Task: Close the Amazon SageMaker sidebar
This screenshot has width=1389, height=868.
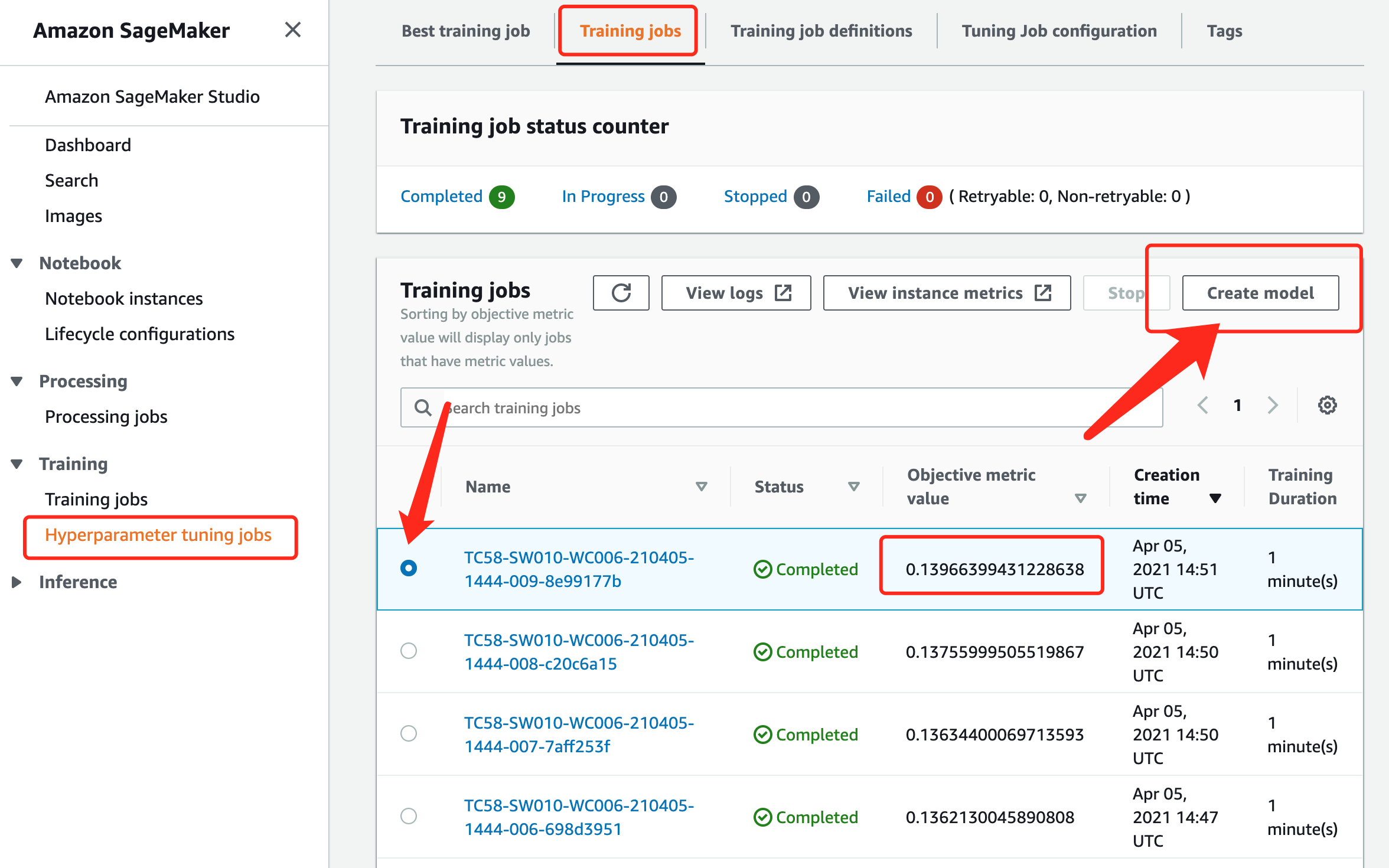Action: click(292, 30)
